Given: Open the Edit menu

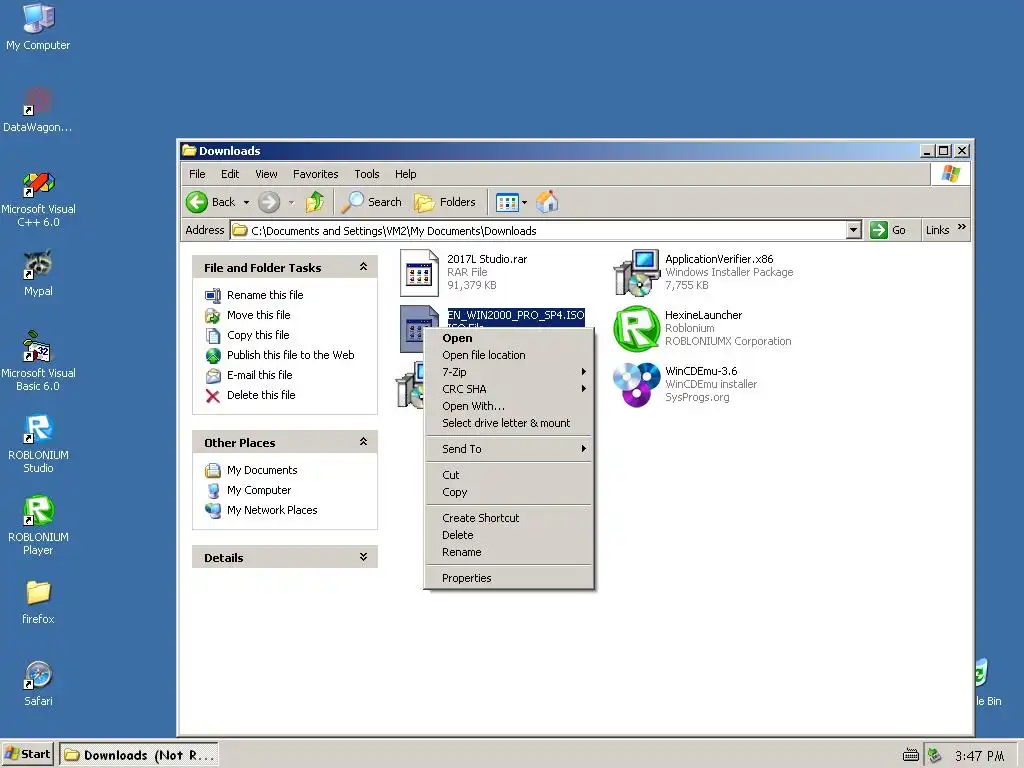Looking at the screenshot, I should (230, 174).
